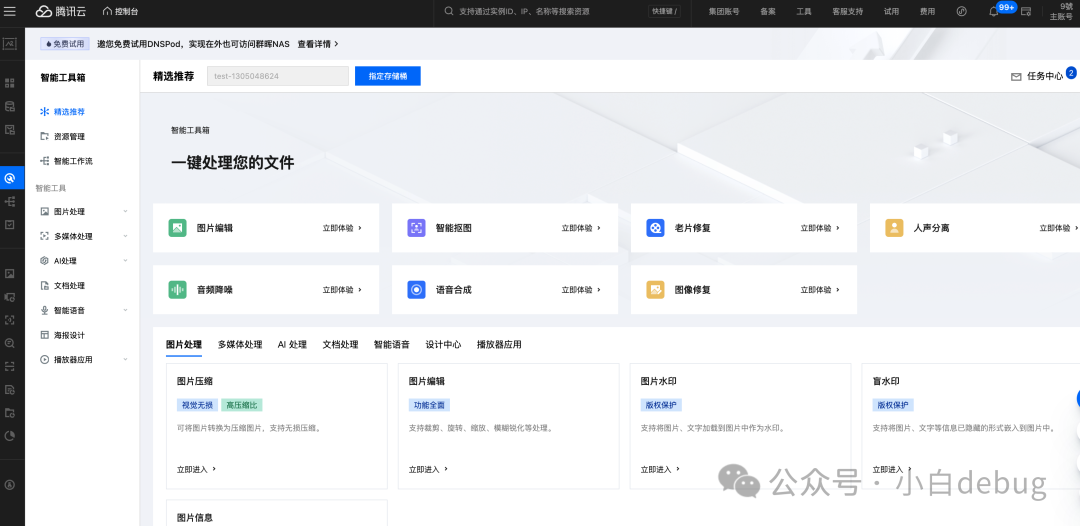Open the hamburger menu at top left

pyautogui.click(x=10, y=11)
